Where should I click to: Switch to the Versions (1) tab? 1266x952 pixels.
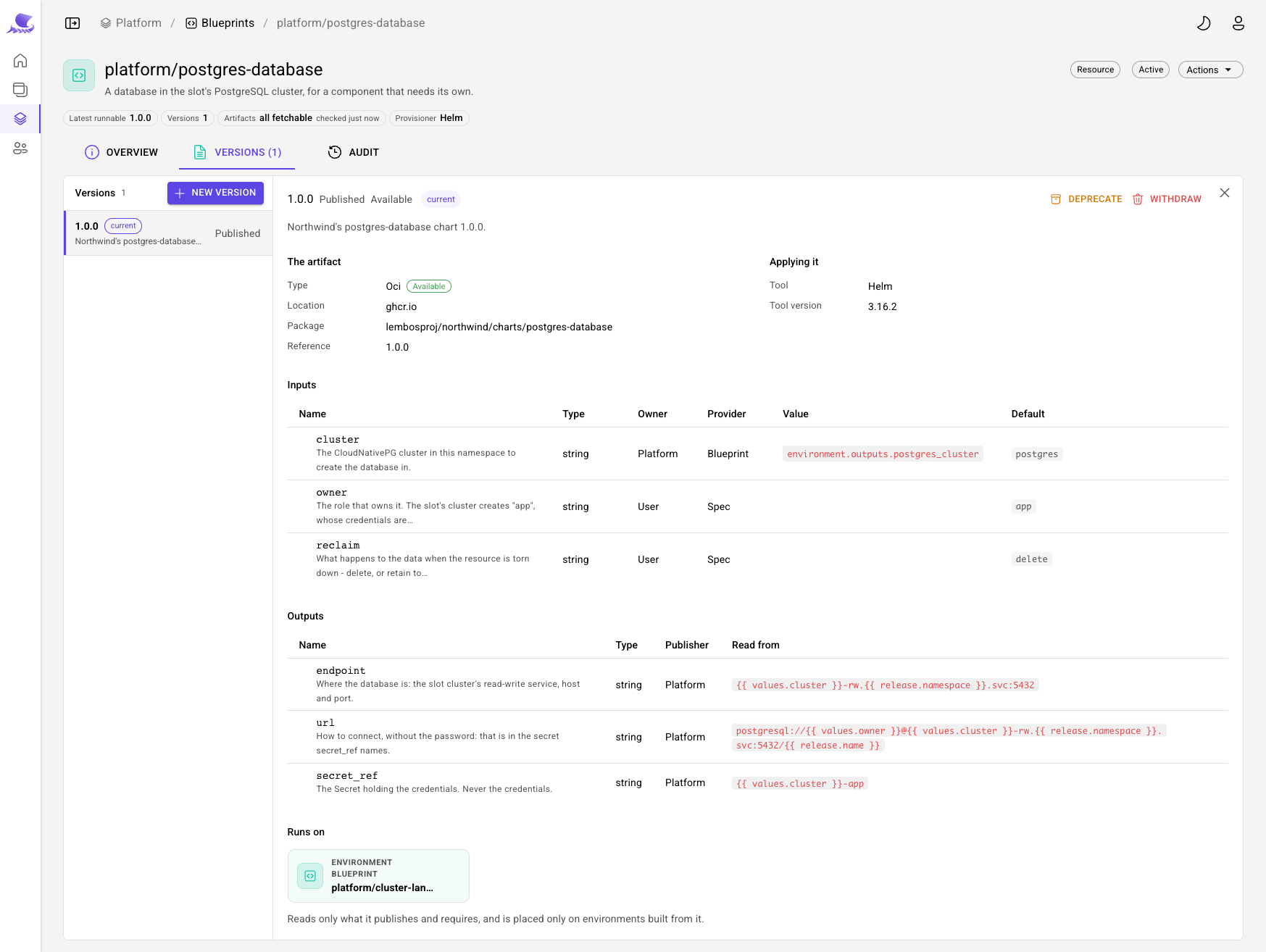[237, 152]
